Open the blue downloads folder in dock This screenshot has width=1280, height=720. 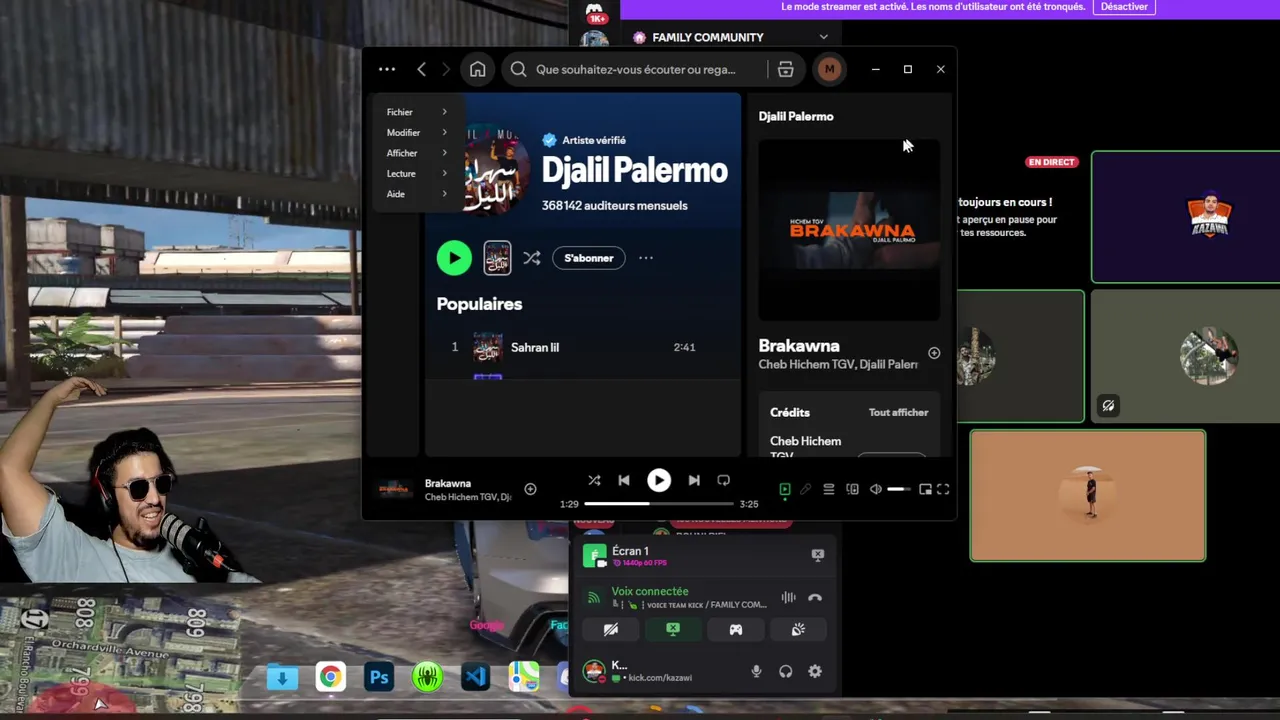282,677
